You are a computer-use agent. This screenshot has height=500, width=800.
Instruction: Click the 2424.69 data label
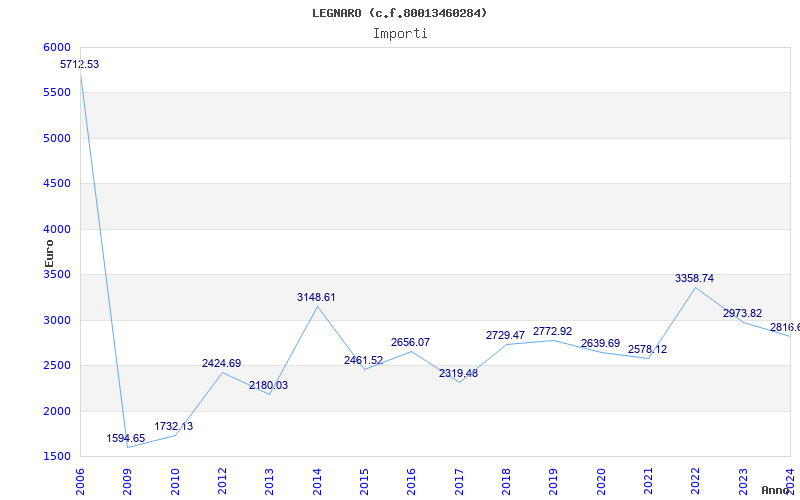coord(221,363)
